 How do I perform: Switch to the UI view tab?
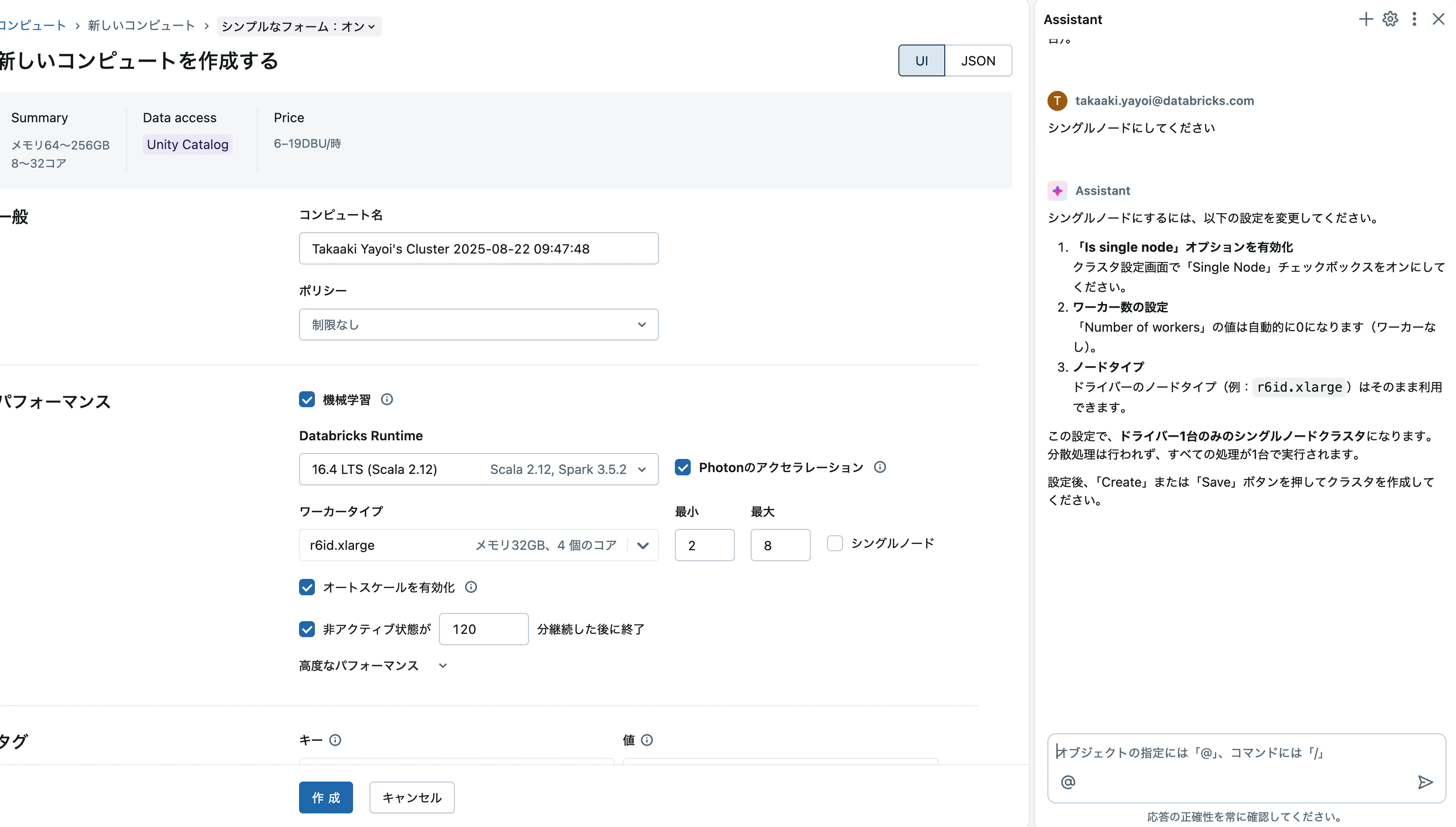(x=921, y=60)
